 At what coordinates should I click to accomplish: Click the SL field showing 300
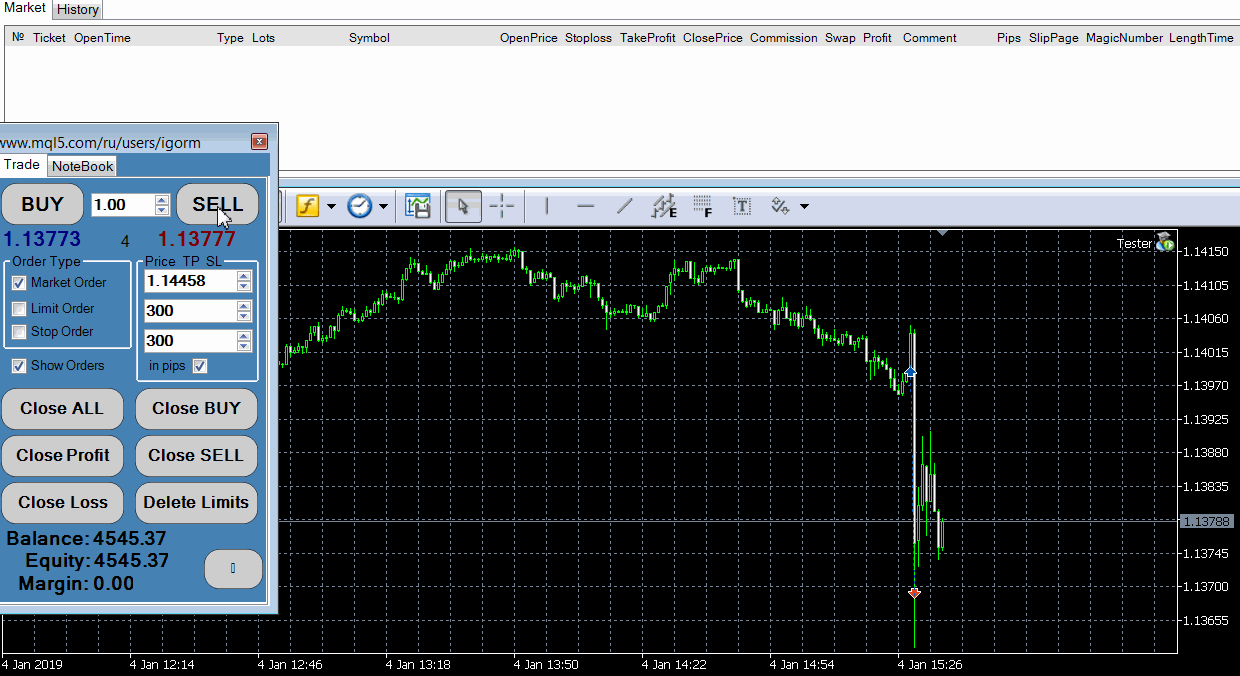190,341
